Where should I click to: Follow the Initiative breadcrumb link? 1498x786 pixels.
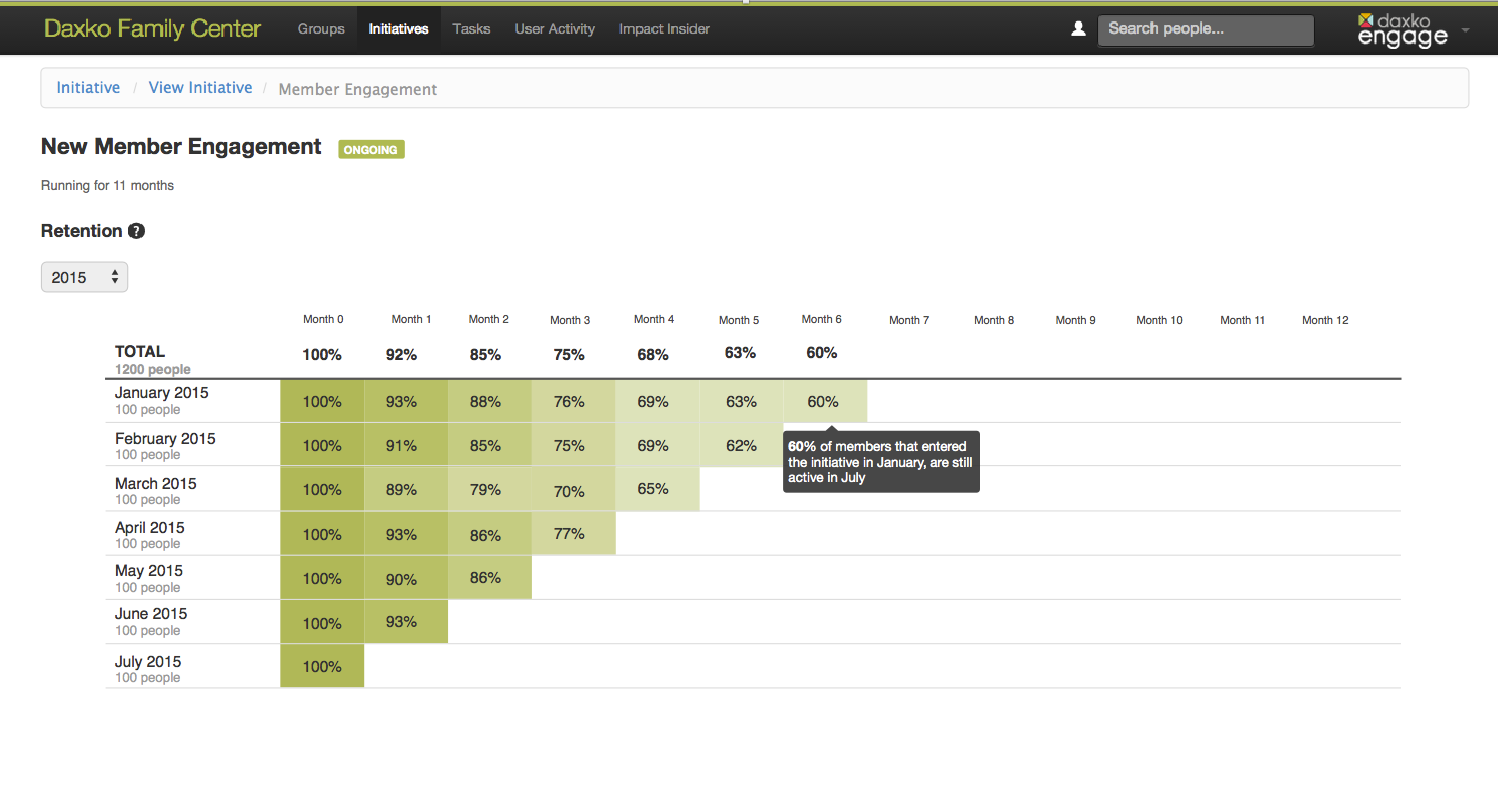tap(88, 88)
